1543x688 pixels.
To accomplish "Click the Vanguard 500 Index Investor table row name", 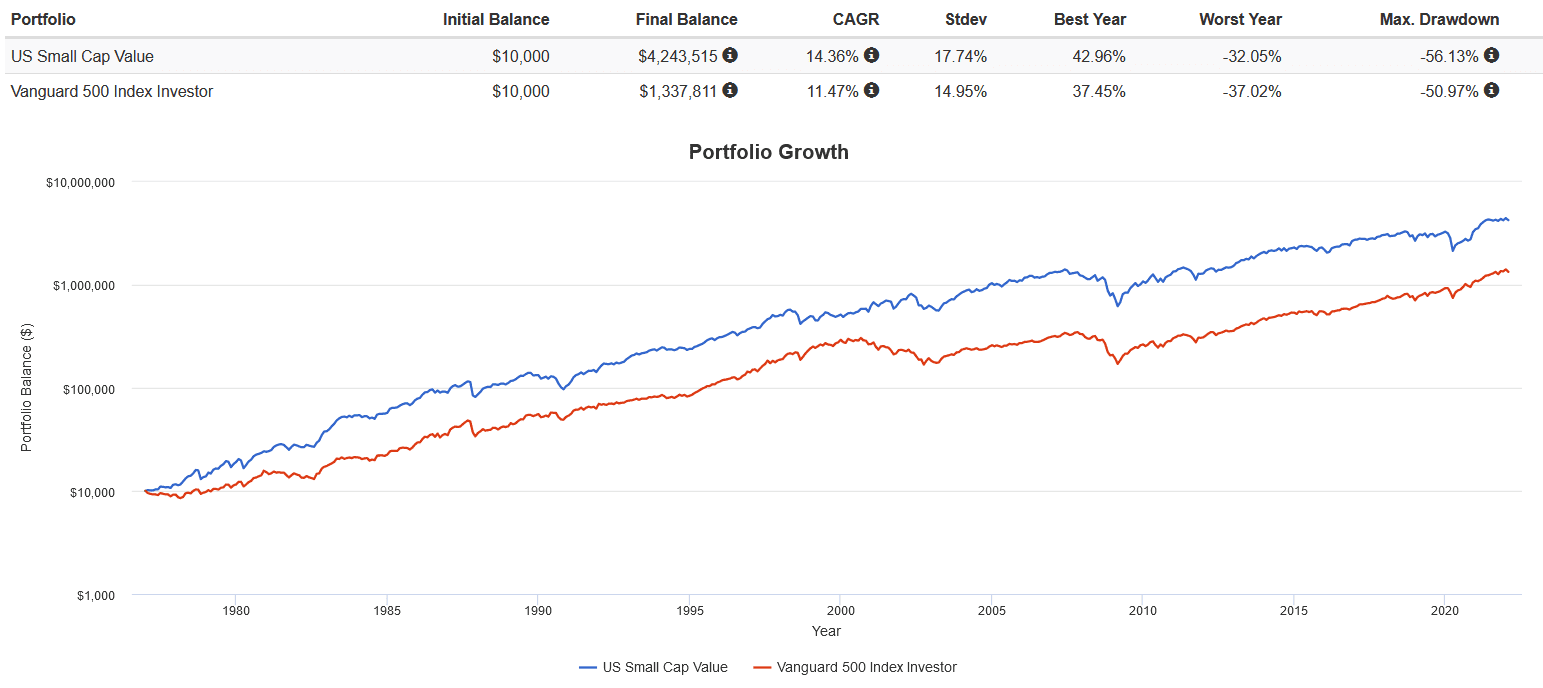I will click(x=111, y=92).
